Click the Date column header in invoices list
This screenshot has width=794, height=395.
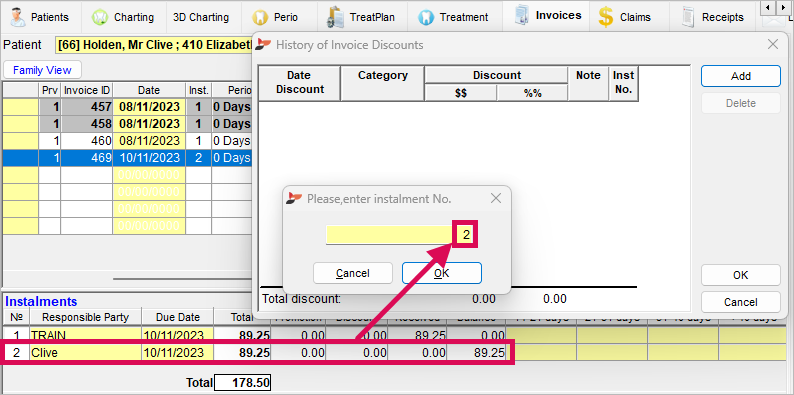click(x=149, y=91)
